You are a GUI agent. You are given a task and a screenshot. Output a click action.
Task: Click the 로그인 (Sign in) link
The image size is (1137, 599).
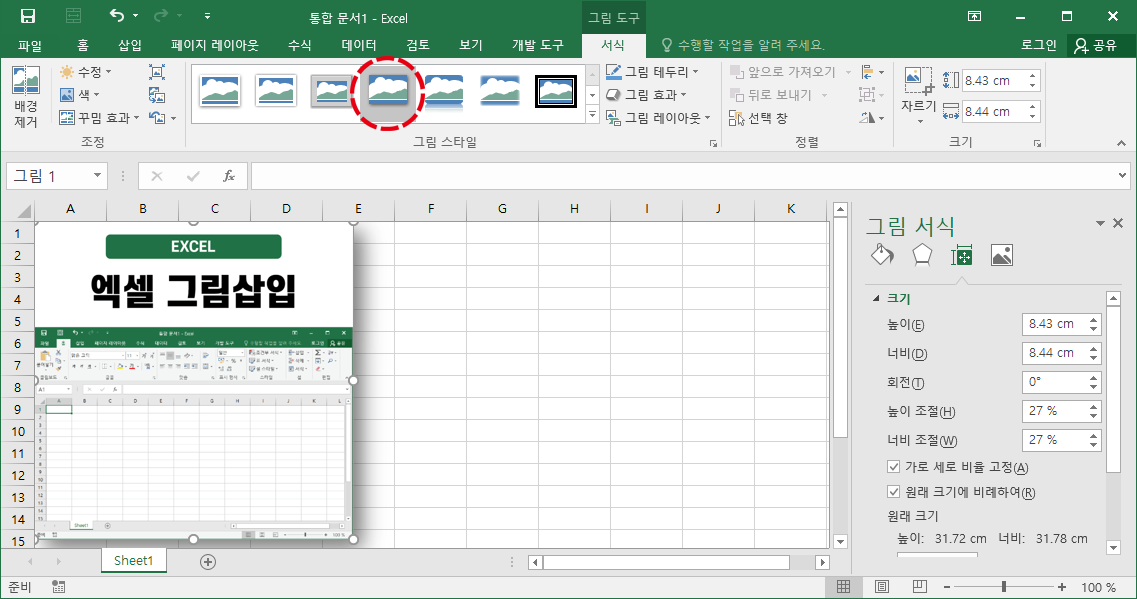1038,45
